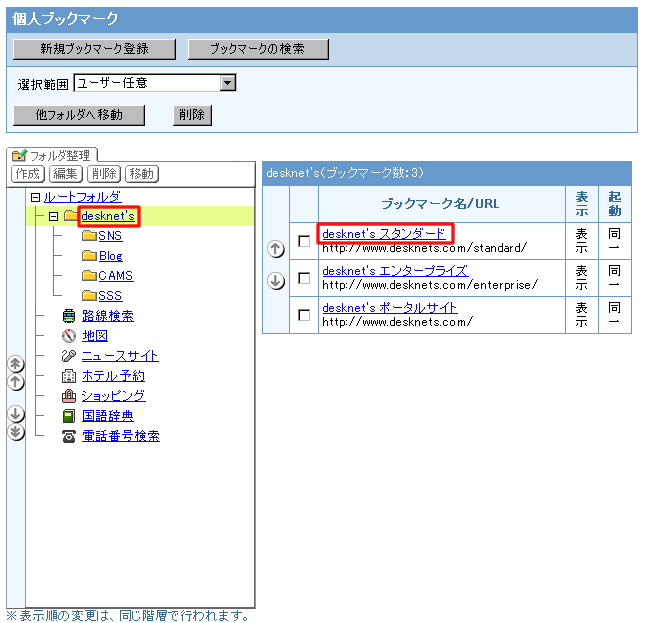Click the green dictionary icon beside 国語辞典

coord(69,416)
